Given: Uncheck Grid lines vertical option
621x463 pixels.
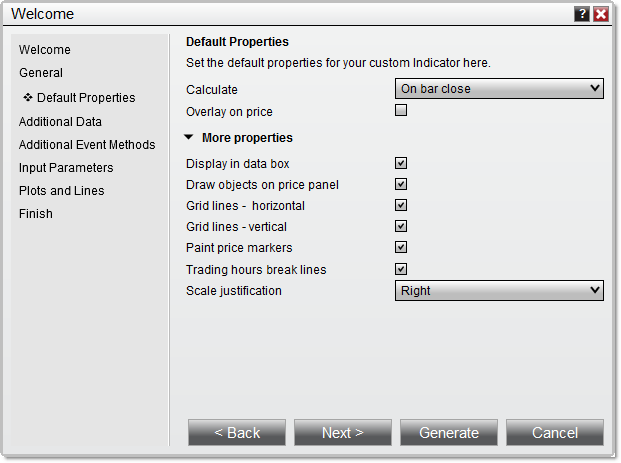Looking at the screenshot, I should (x=401, y=226).
